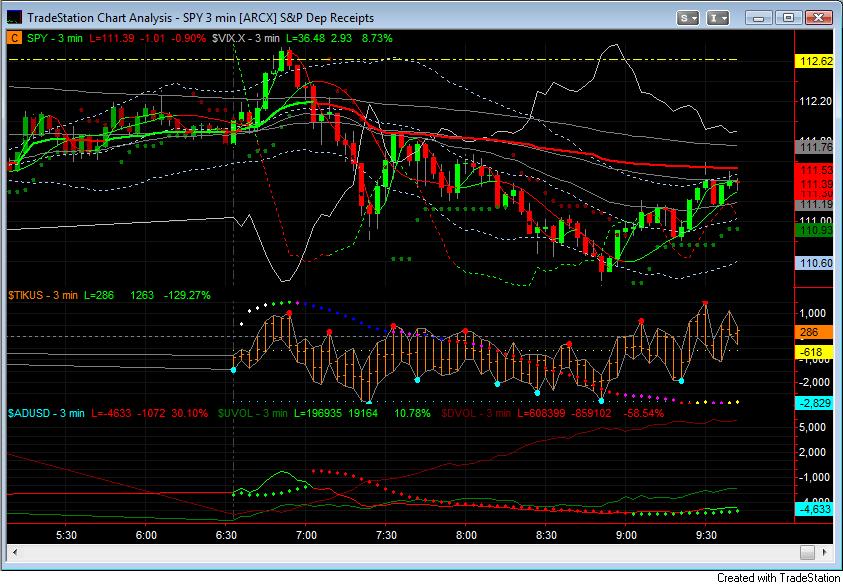Click the 7:00 time axis label
Viewport: 843px width, 584px height.
[x=306, y=536]
